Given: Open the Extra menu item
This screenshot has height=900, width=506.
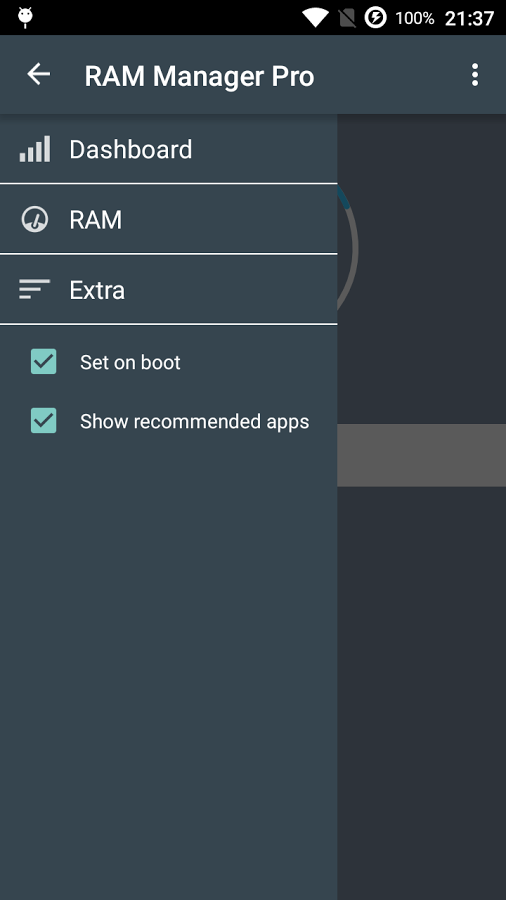Looking at the screenshot, I should tap(169, 290).
